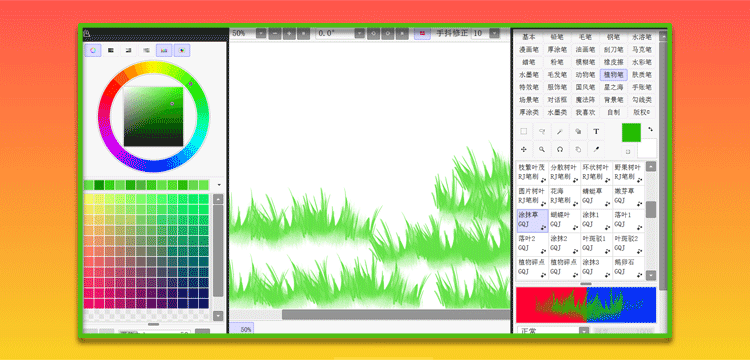Viewport: 750px width, 360px height.
Task: Reset view rotation
Action: (x=402, y=33)
